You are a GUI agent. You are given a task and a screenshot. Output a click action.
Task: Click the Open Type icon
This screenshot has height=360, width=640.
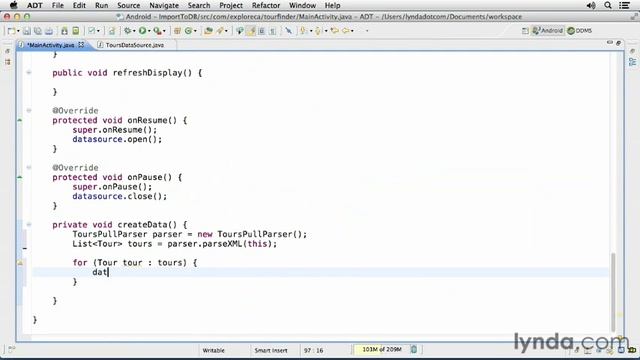pos(208,31)
